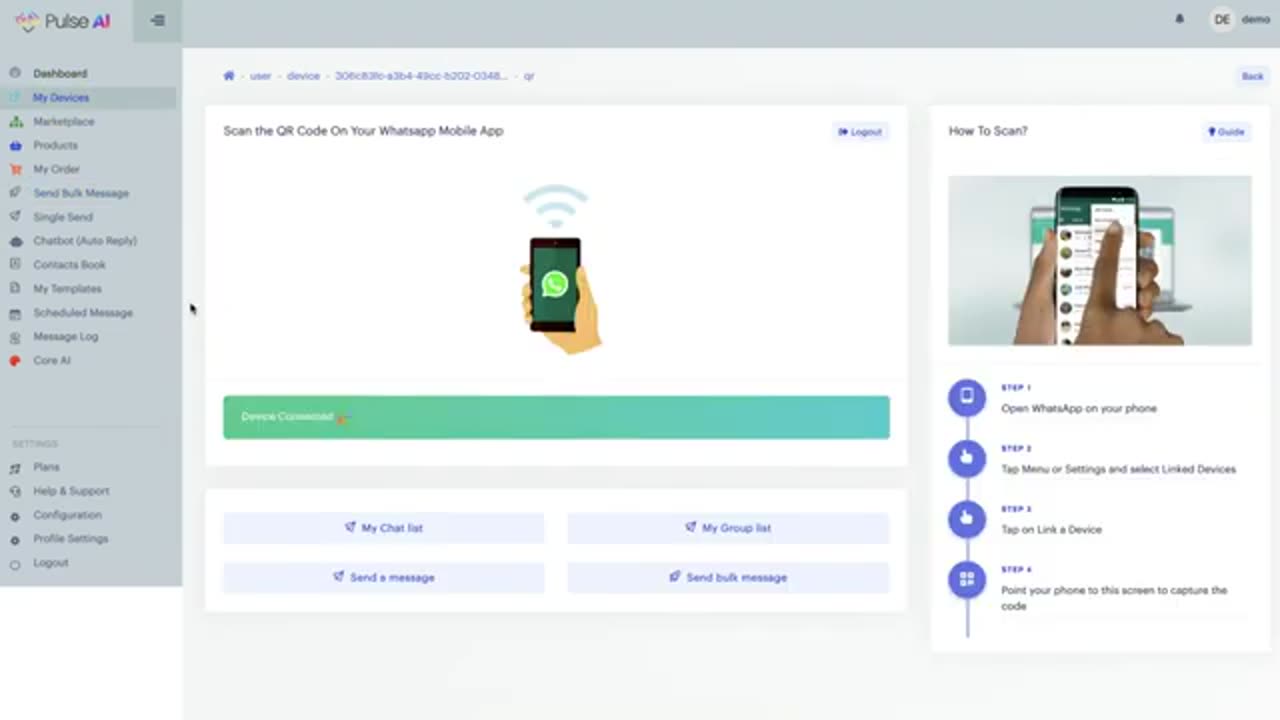1280x720 pixels.
Task: Click My Templates sidebar icon
Action: [15, 288]
